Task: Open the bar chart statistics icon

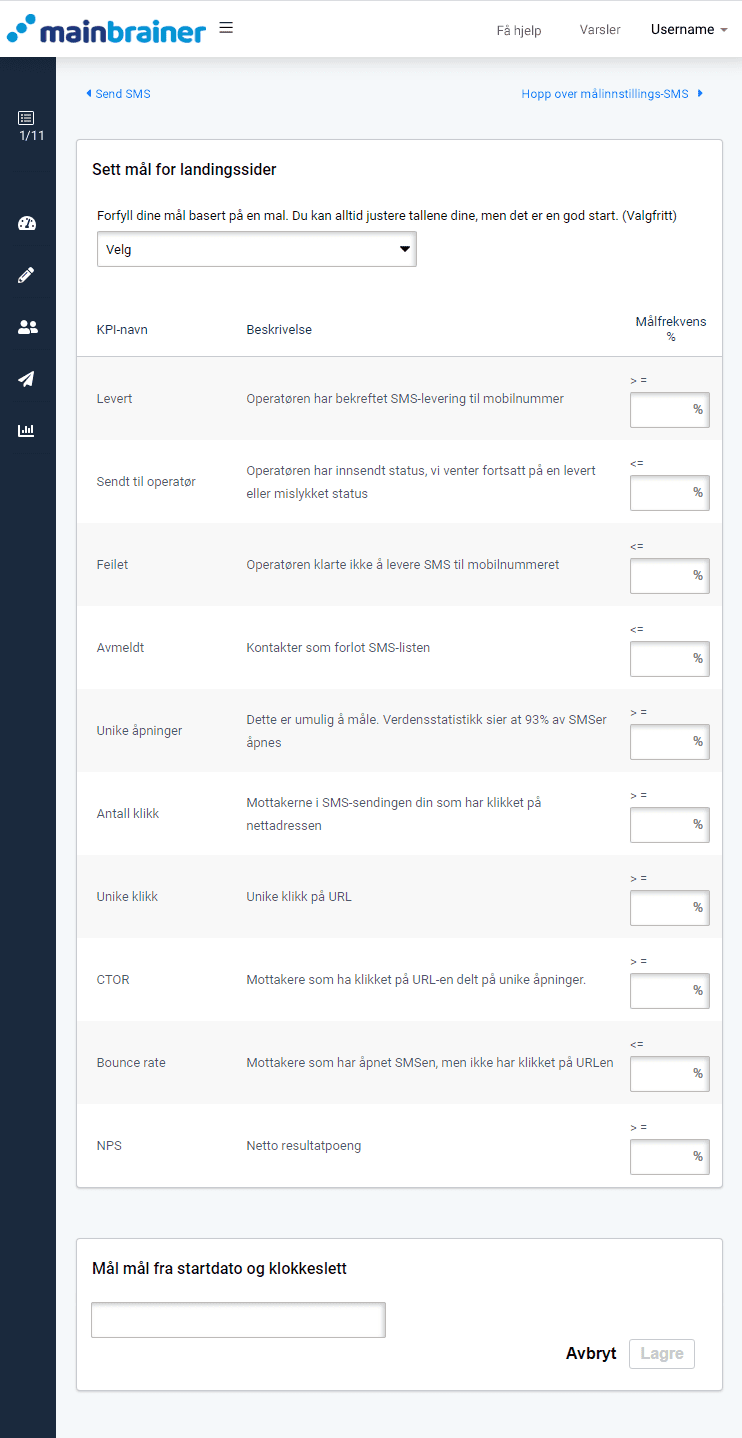Action: (x=27, y=431)
